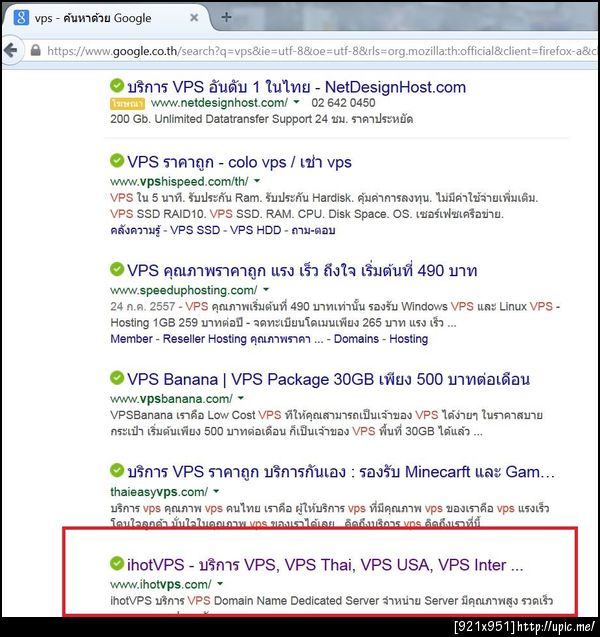Open 'บริการ VPS อันดับ 1 ในไทย - NetDesignHost.com' link

point(297,87)
